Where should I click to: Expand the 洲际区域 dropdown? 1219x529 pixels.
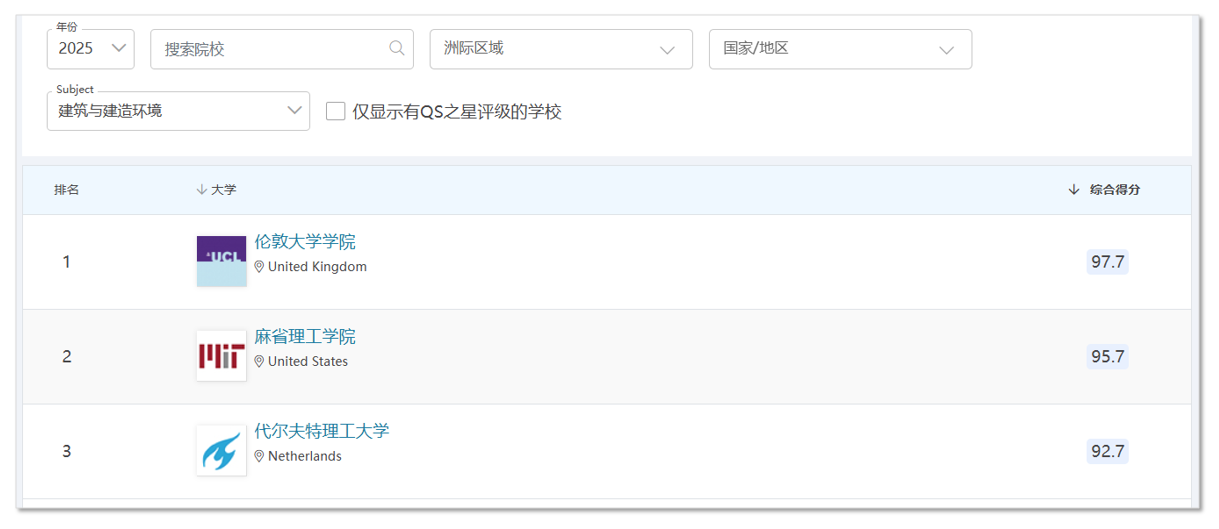point(560,49)
